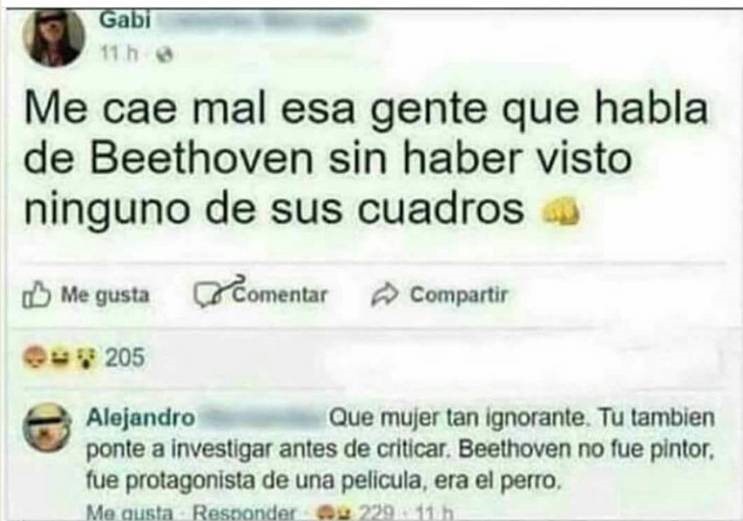The image size is (743, 521).
Task: Click the fist emoji in post
Action: click(x=560, y=210)
